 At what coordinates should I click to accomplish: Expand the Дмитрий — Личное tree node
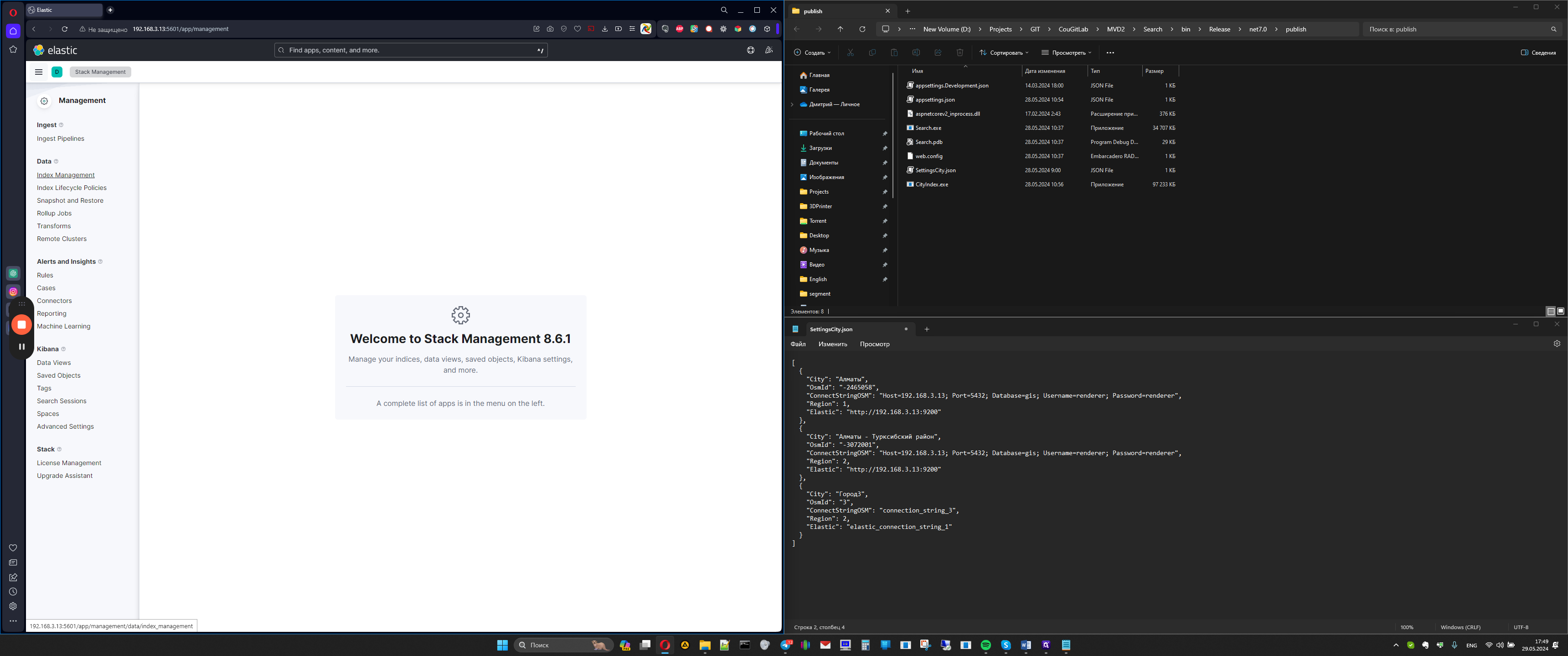tap(792, 104)
